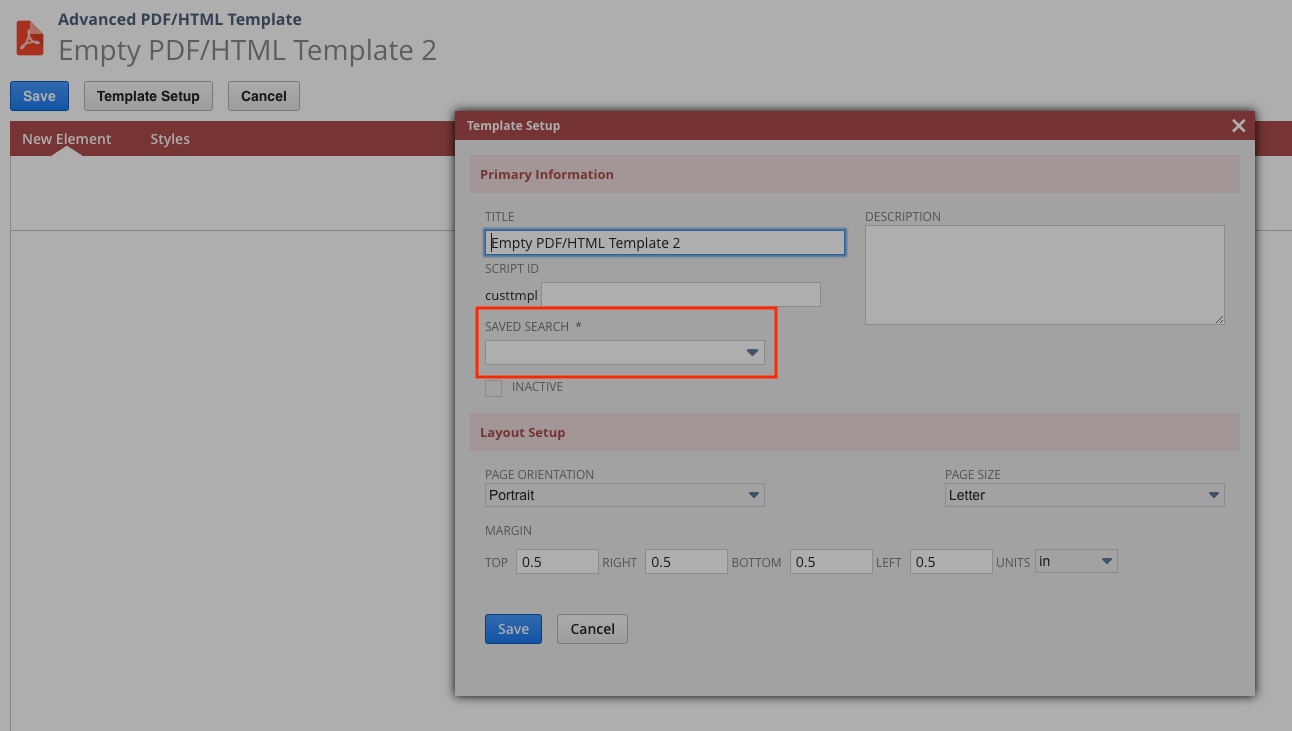Select the New Element tab

(x=66, y=139)
